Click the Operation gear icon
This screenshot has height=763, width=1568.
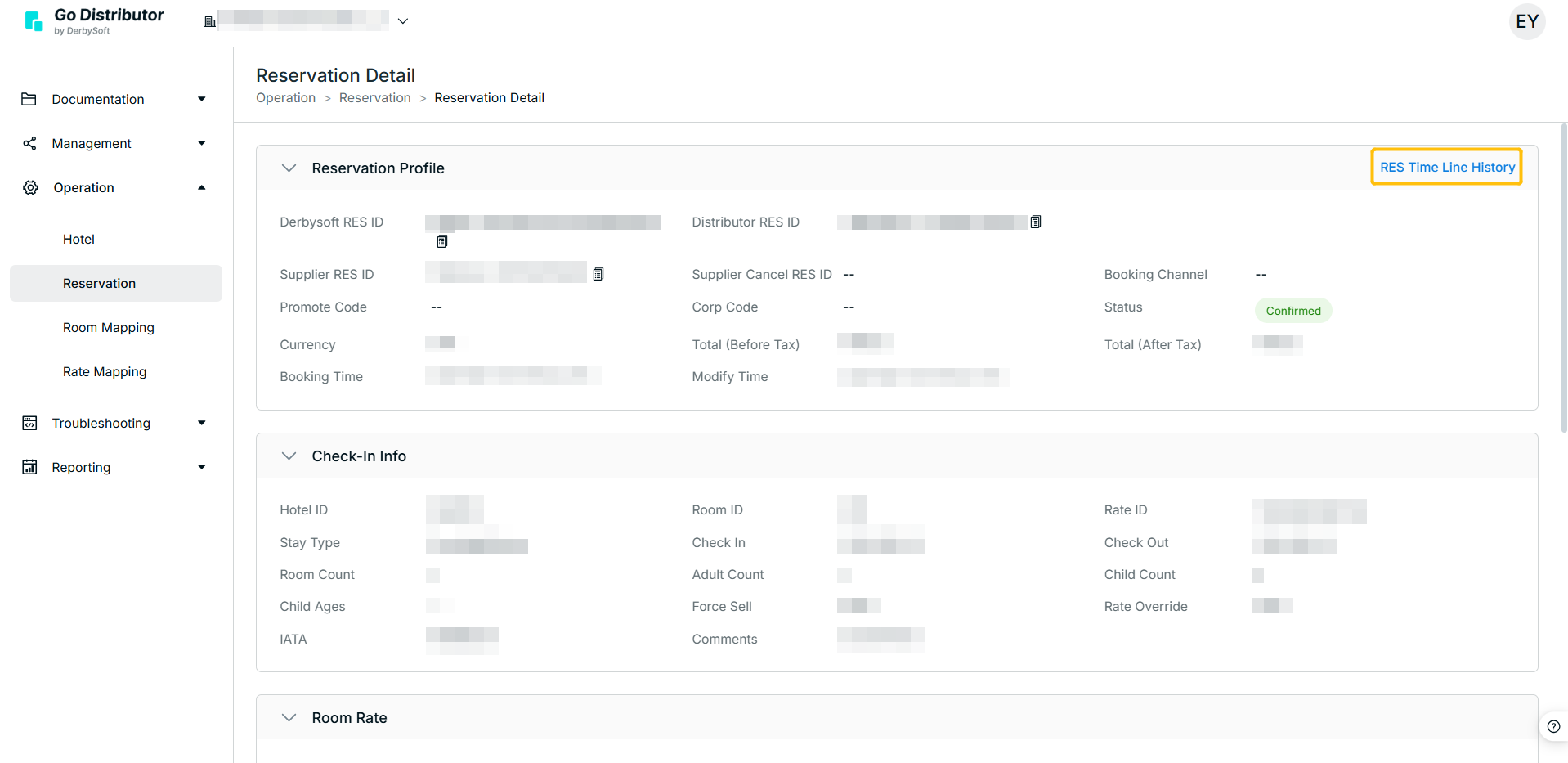pos(30,187)
